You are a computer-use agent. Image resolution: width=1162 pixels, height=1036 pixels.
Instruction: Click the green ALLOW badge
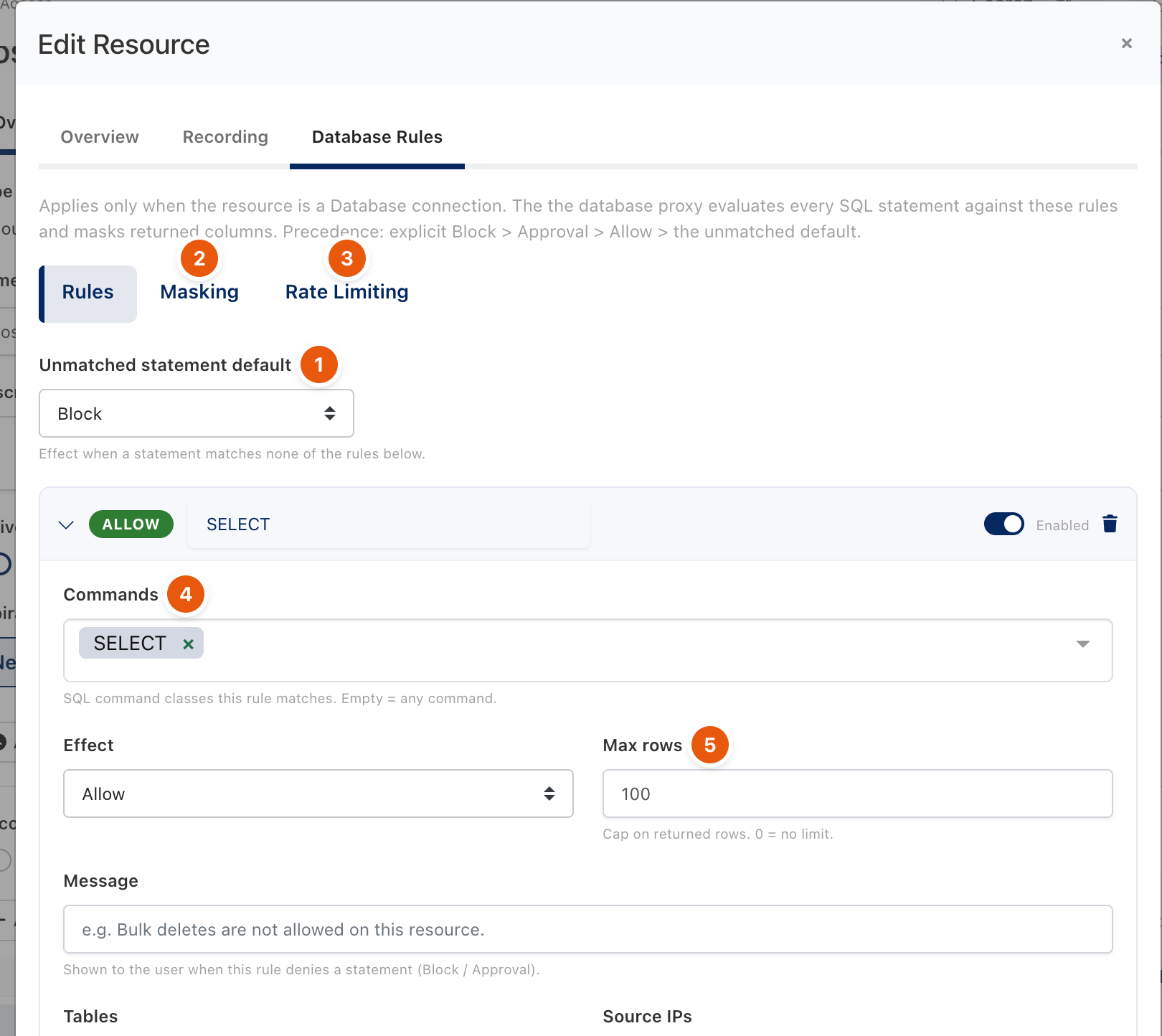click(x=131, y=525)
